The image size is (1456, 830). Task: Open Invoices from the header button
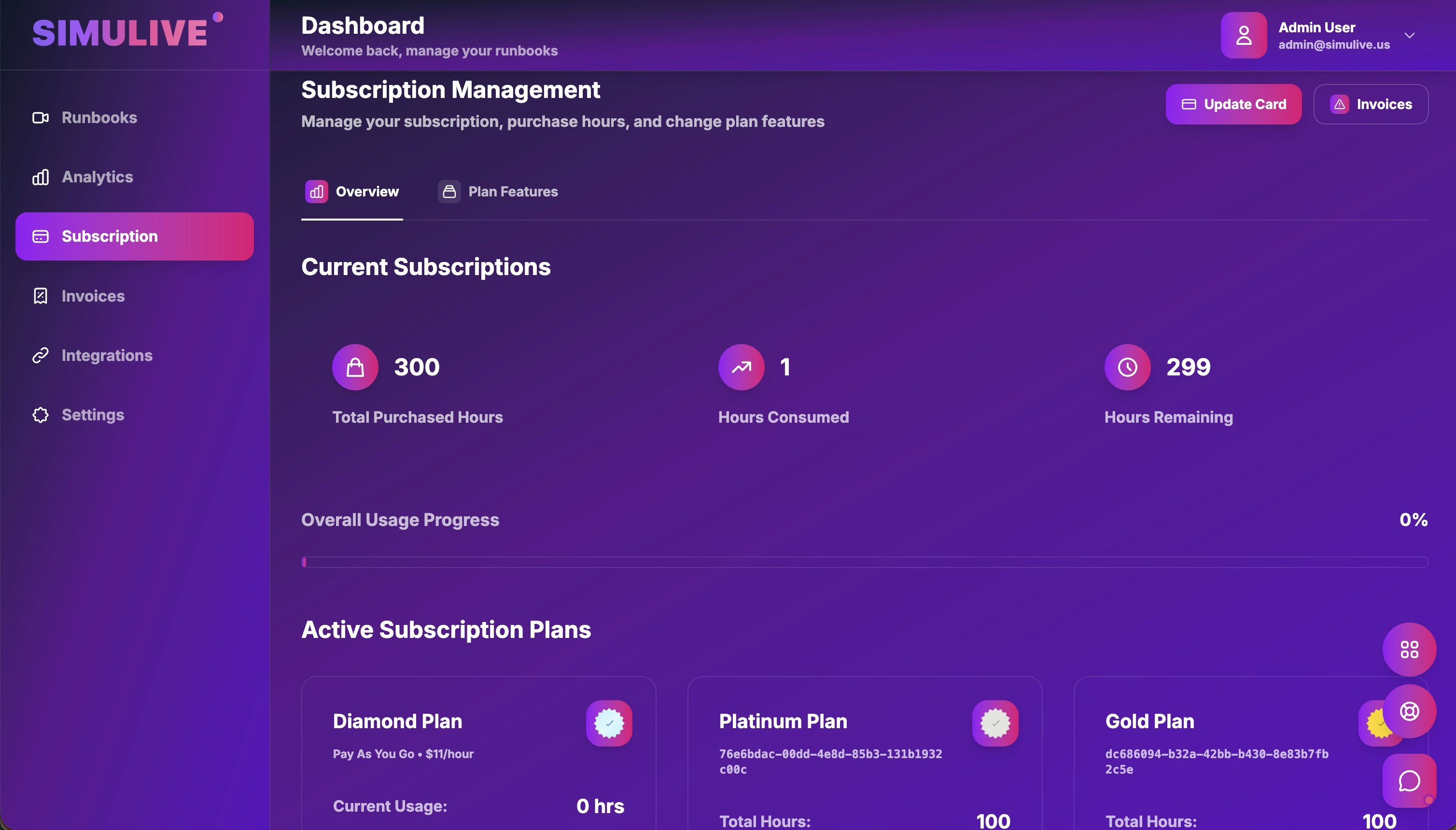pyautogui.click(x=1371, y=104)
